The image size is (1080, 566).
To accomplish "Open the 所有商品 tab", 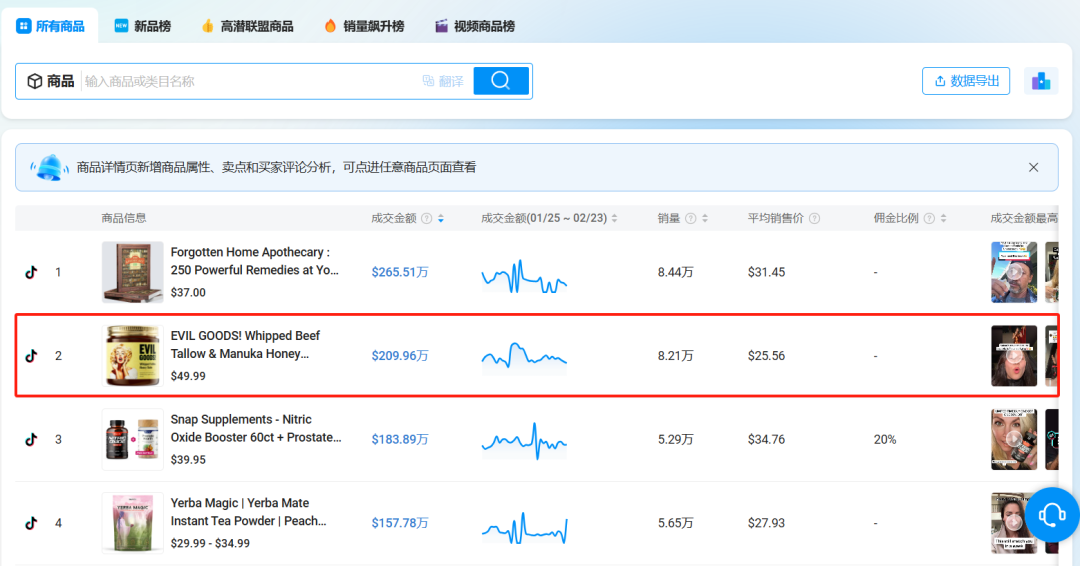I will pyautogui.click(x=50, y=26).
